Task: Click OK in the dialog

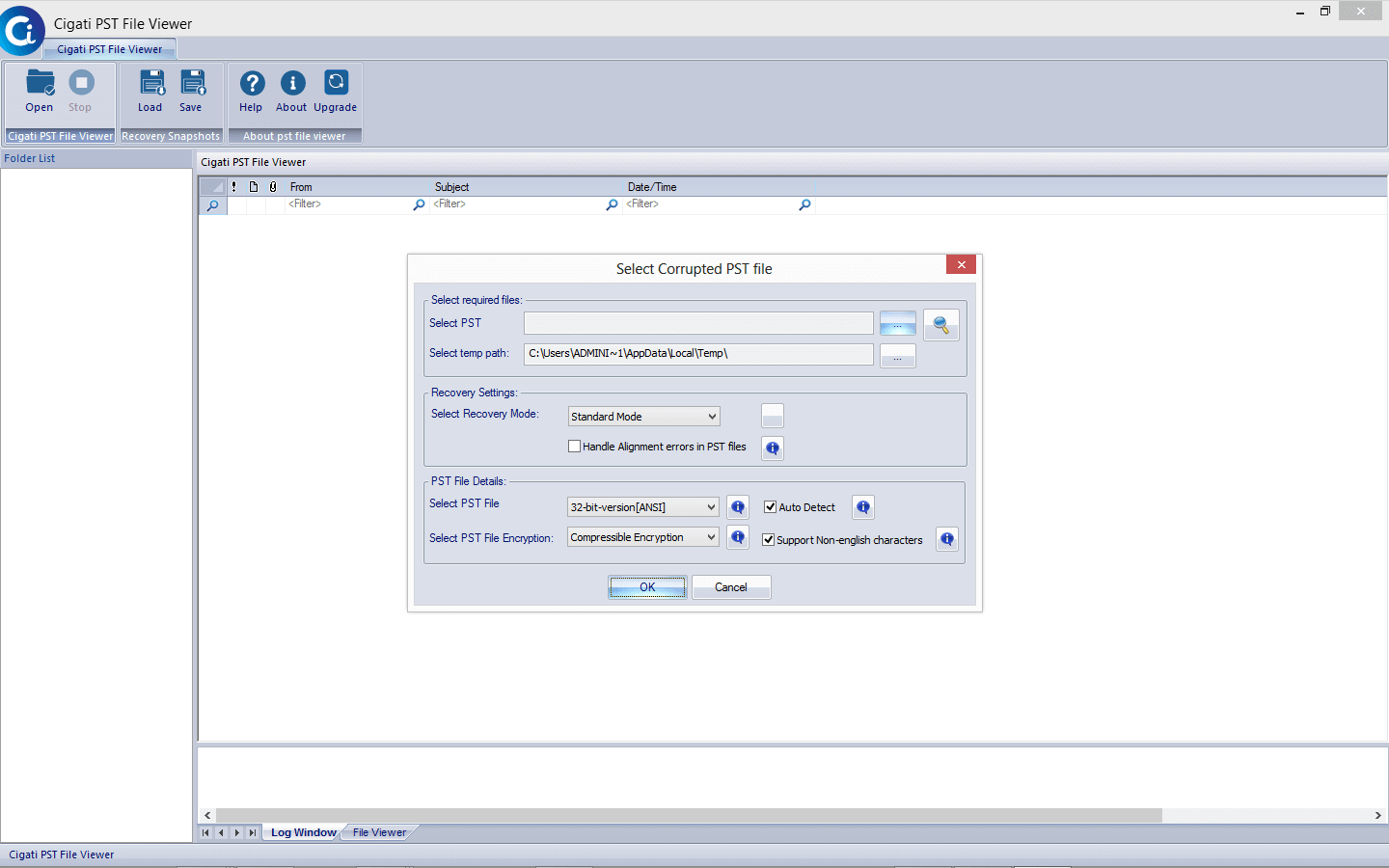Action: (x=647, y=587)
